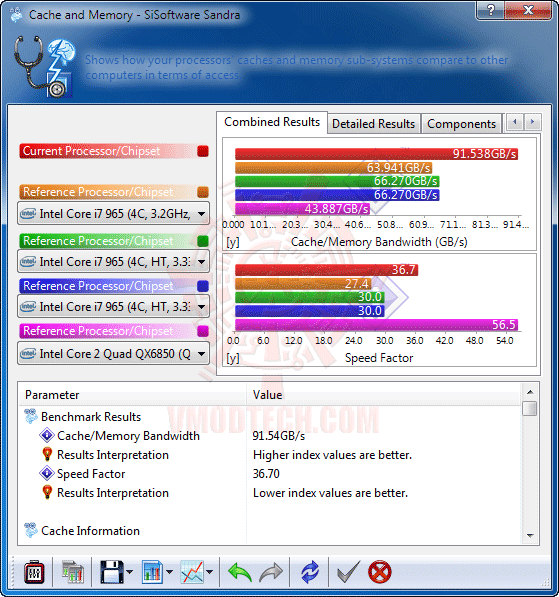Screen dimensions: 559x597
Task: Click the list scrollbar up arrow
Action: click(530, 392)
